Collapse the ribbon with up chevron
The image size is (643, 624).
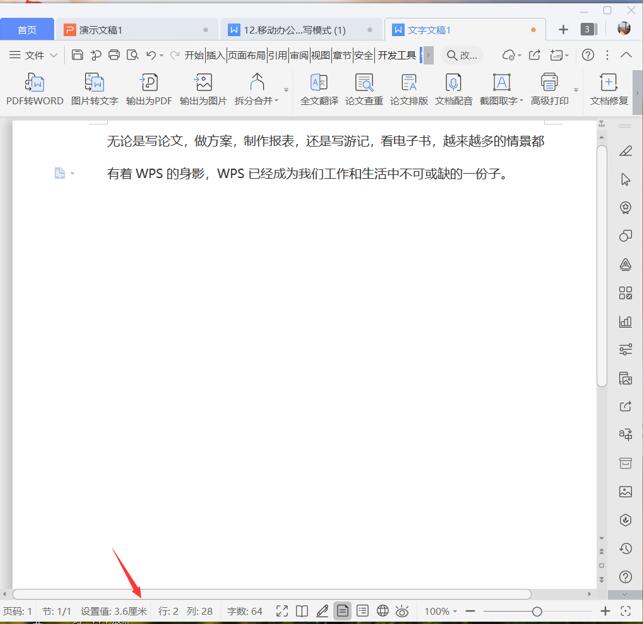click(x=626, y=55)
